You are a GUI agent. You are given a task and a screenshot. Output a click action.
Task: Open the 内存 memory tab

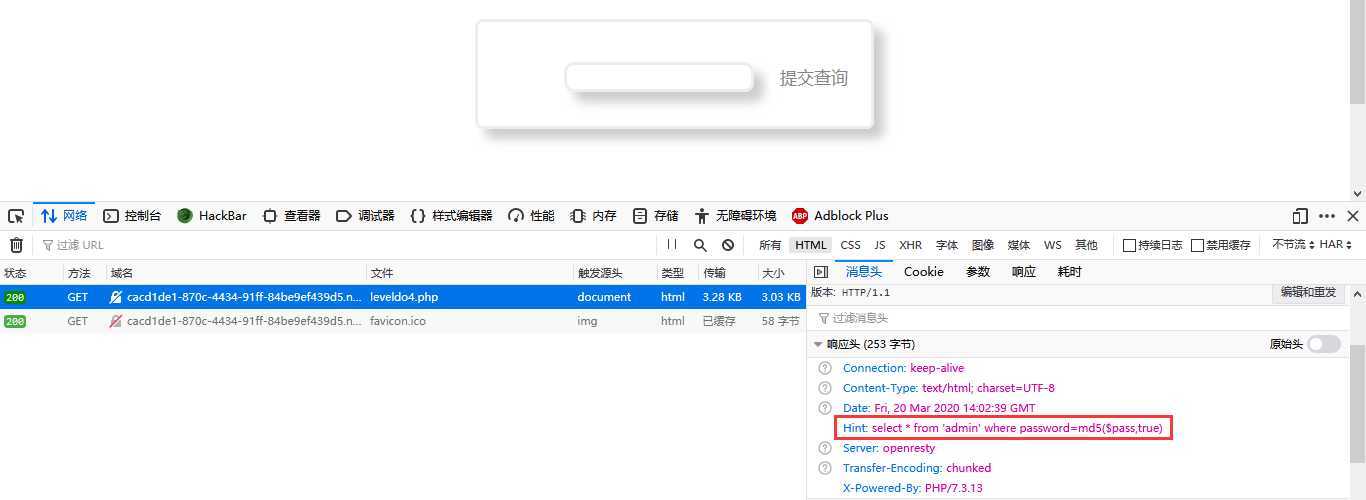(x=593, y=216)
